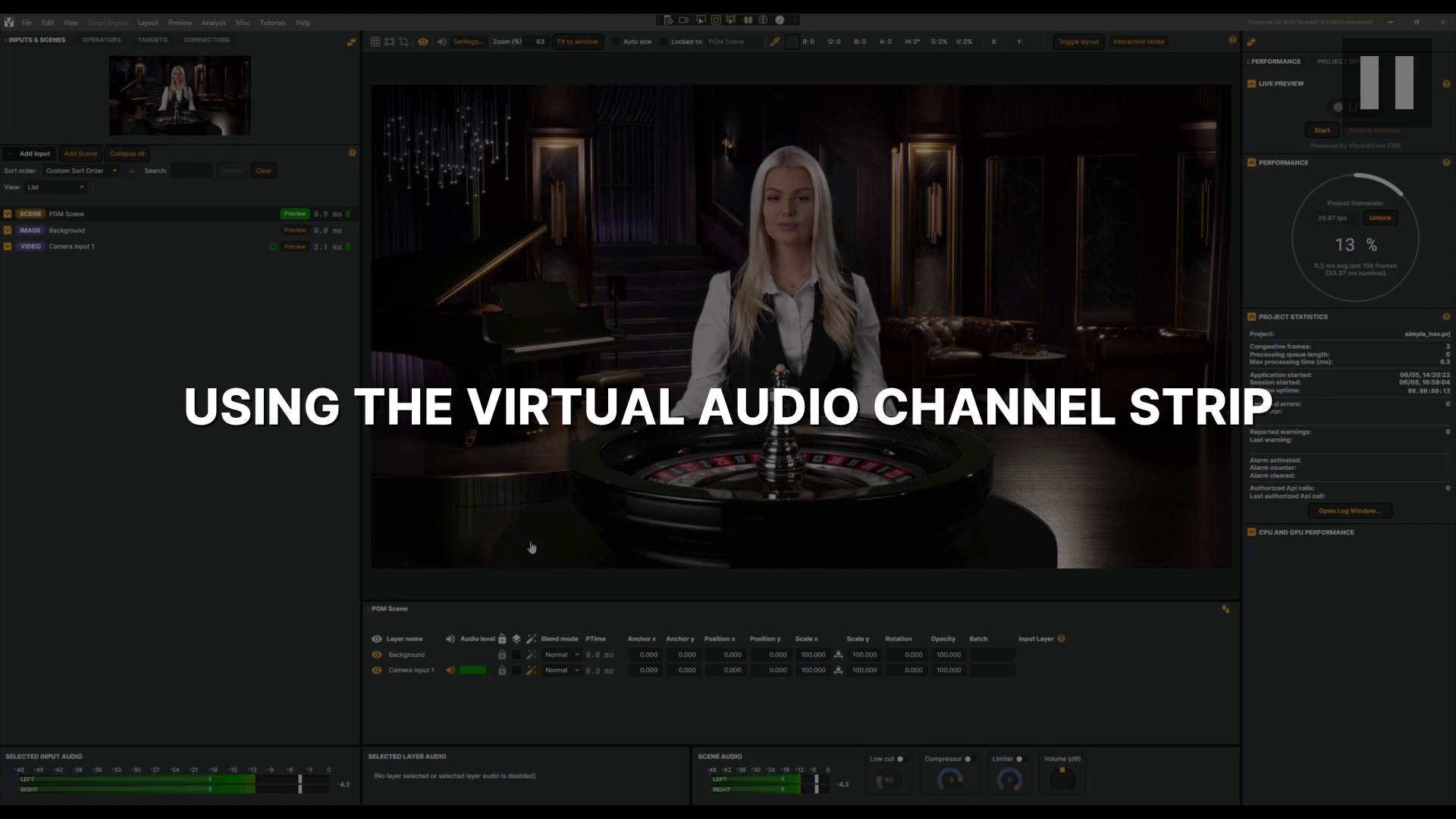Viewport: 1456px width, 819px height.
Task: Click the pin icon on PGM Scene layer panel
Action: 1225,609
